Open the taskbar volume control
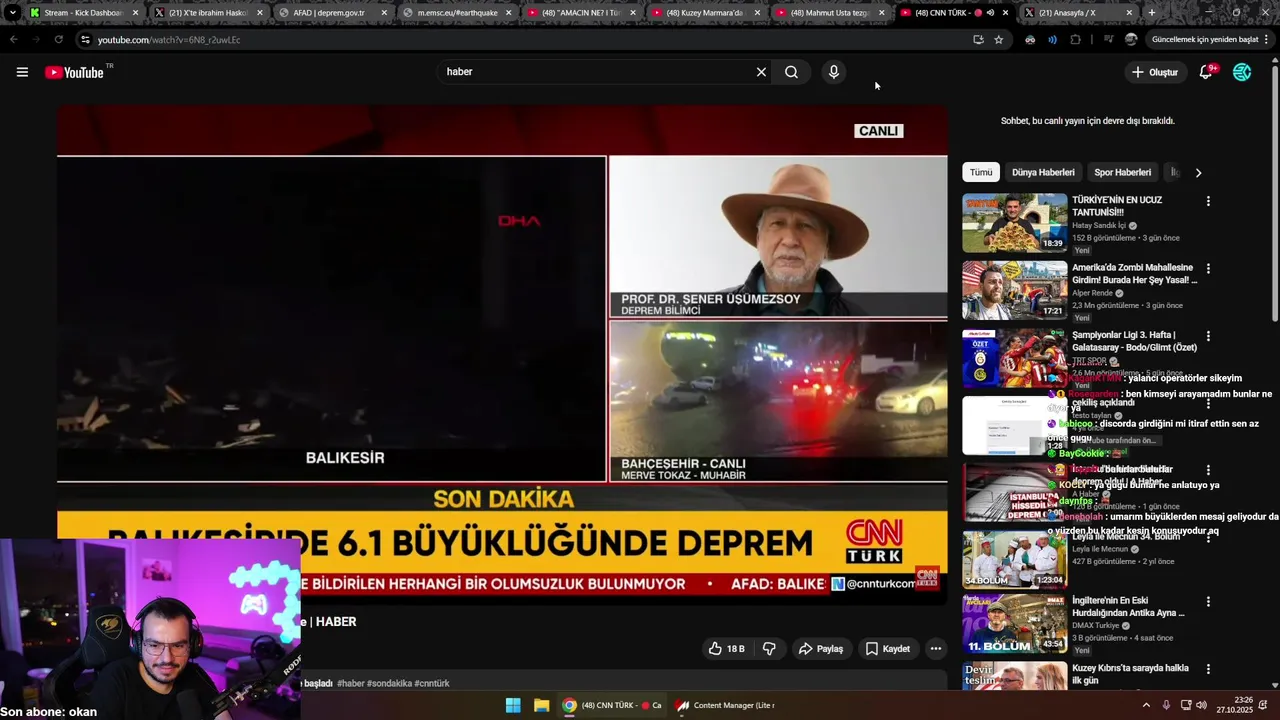Image resolution: width=1280 pixels, height=720 pixels. pos(1202,705)
